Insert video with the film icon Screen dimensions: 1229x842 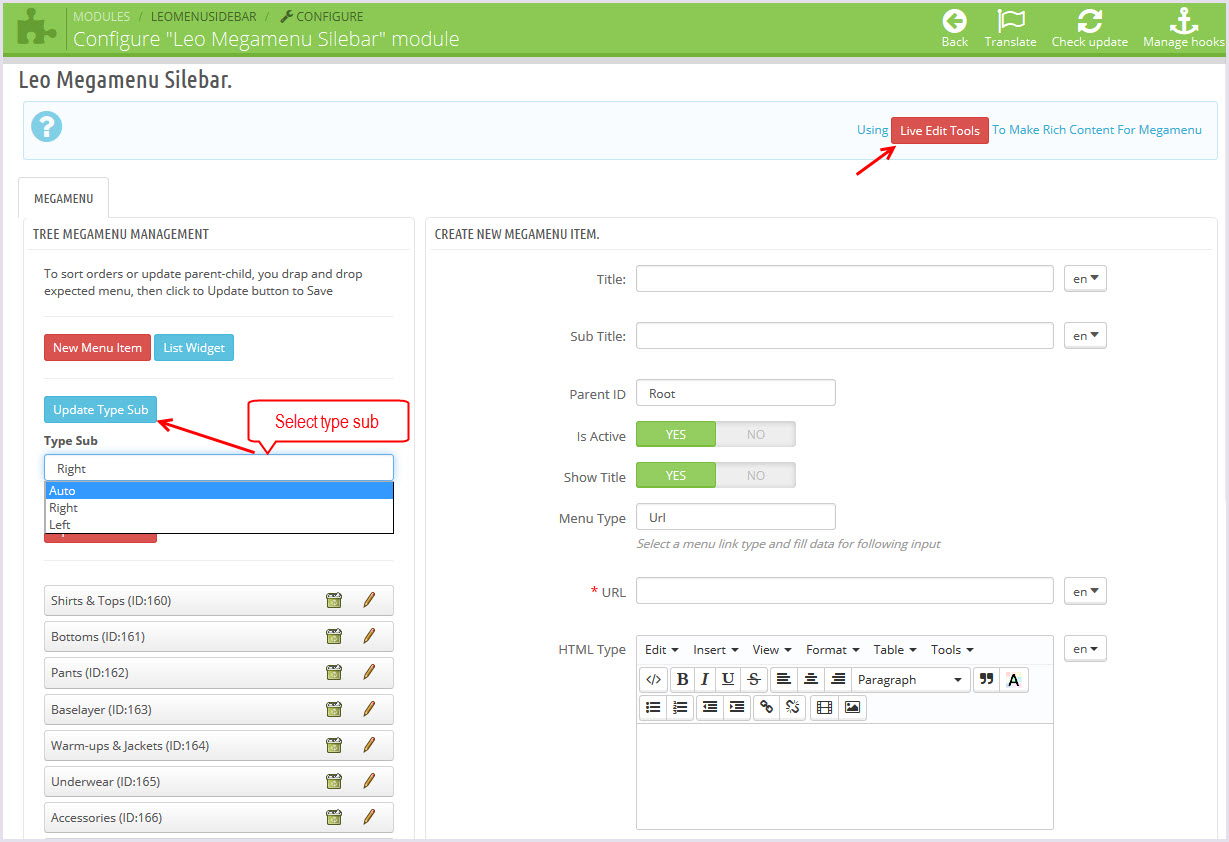[824, 707]
